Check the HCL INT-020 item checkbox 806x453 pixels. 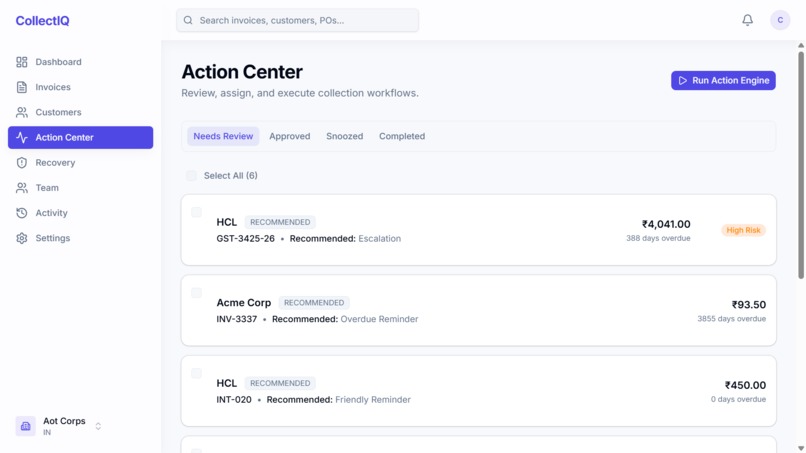pyautogui.click(x=196, y=373)
